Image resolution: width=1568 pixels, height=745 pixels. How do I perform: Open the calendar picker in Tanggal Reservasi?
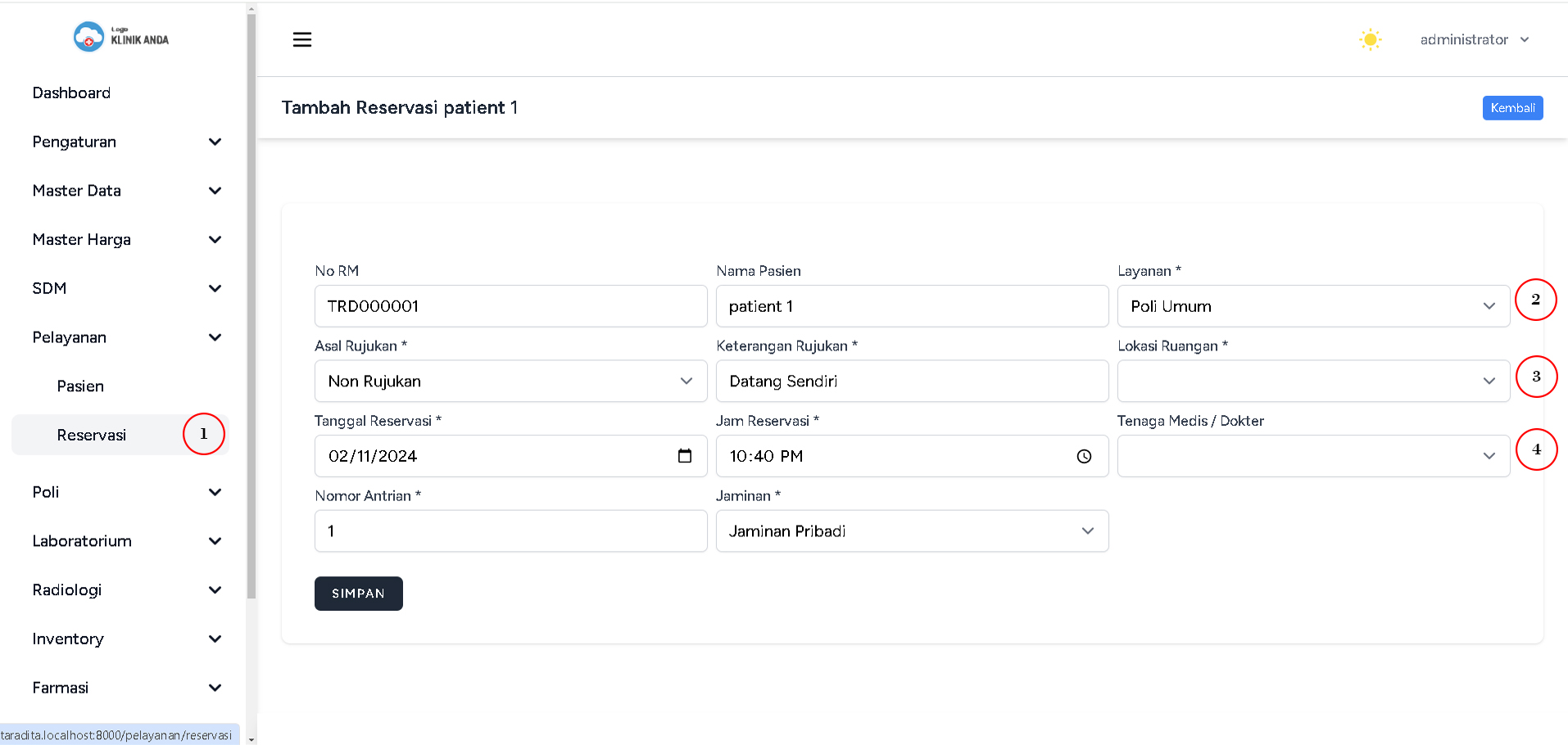685,456
